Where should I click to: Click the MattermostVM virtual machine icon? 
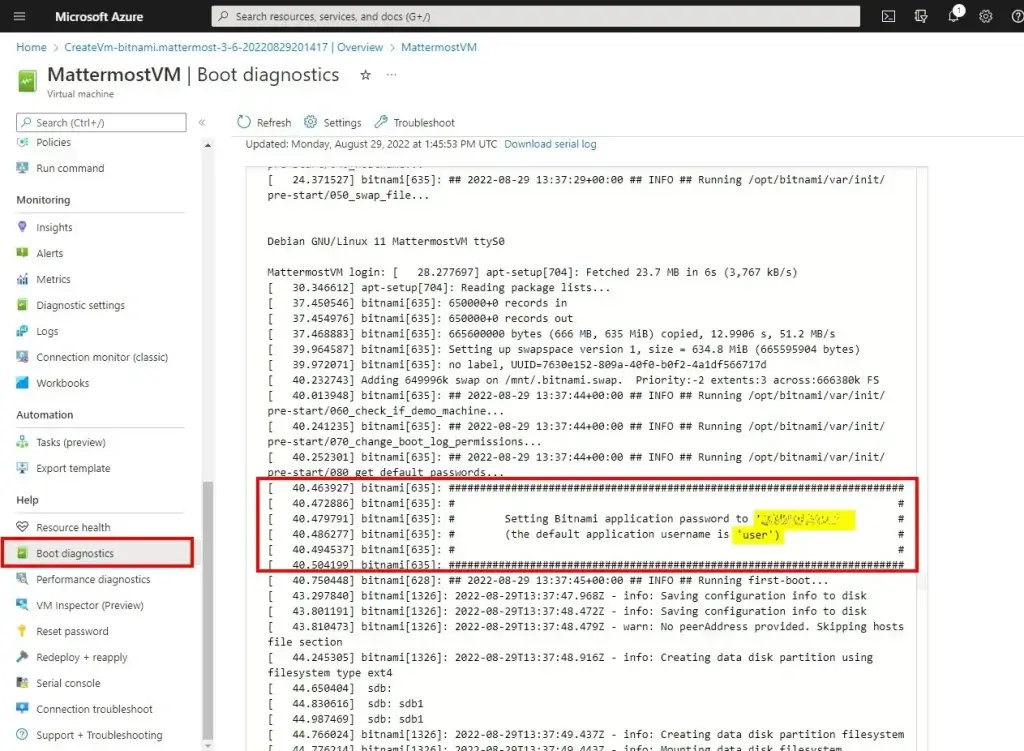coord(27,82)
